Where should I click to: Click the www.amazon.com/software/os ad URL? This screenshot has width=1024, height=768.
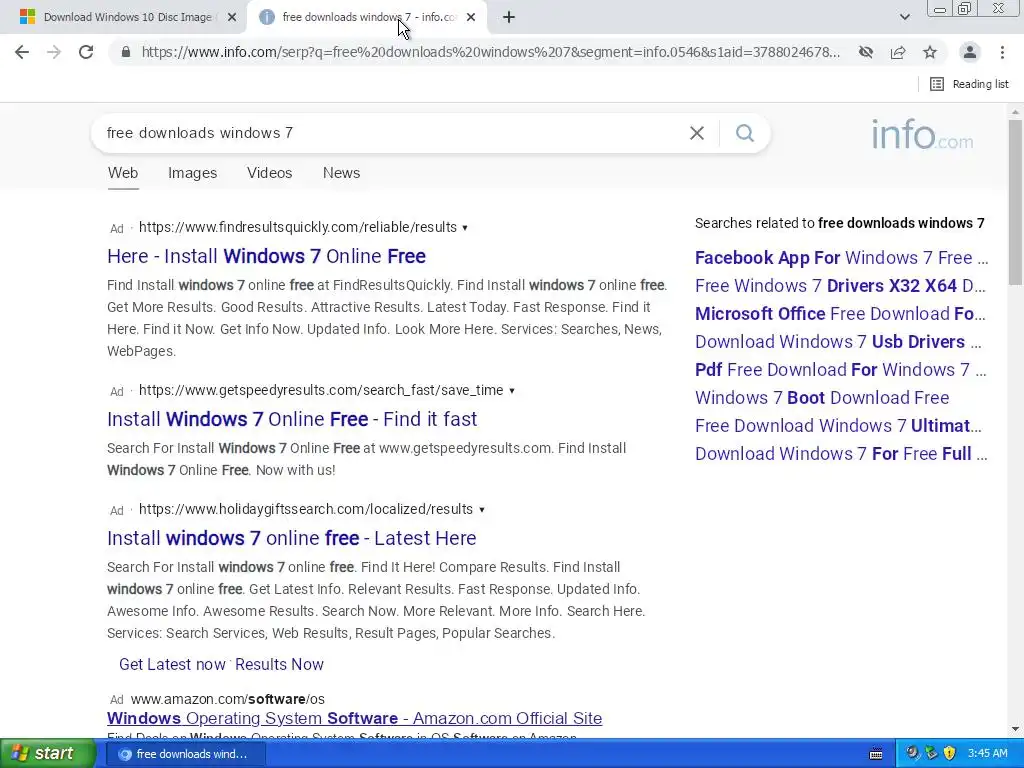pos(227,699)
